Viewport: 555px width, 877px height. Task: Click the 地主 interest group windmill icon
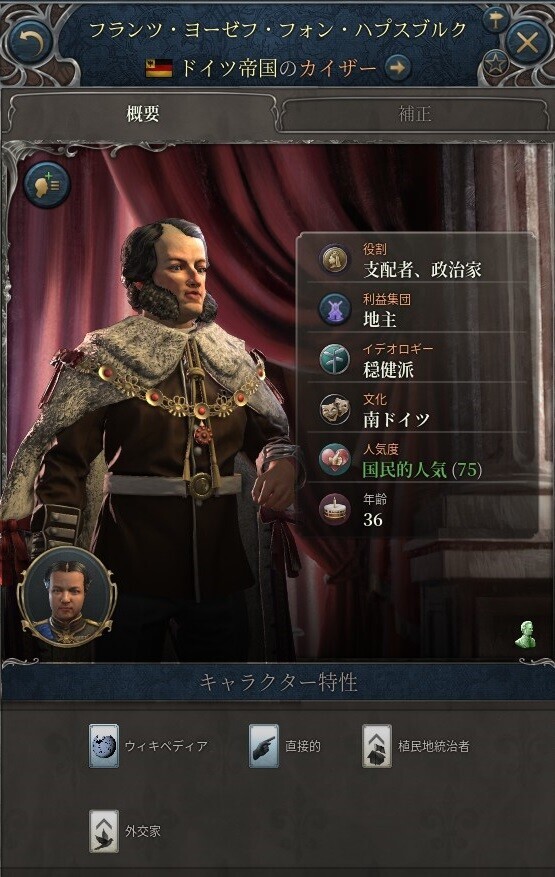(x=334, y=309)
